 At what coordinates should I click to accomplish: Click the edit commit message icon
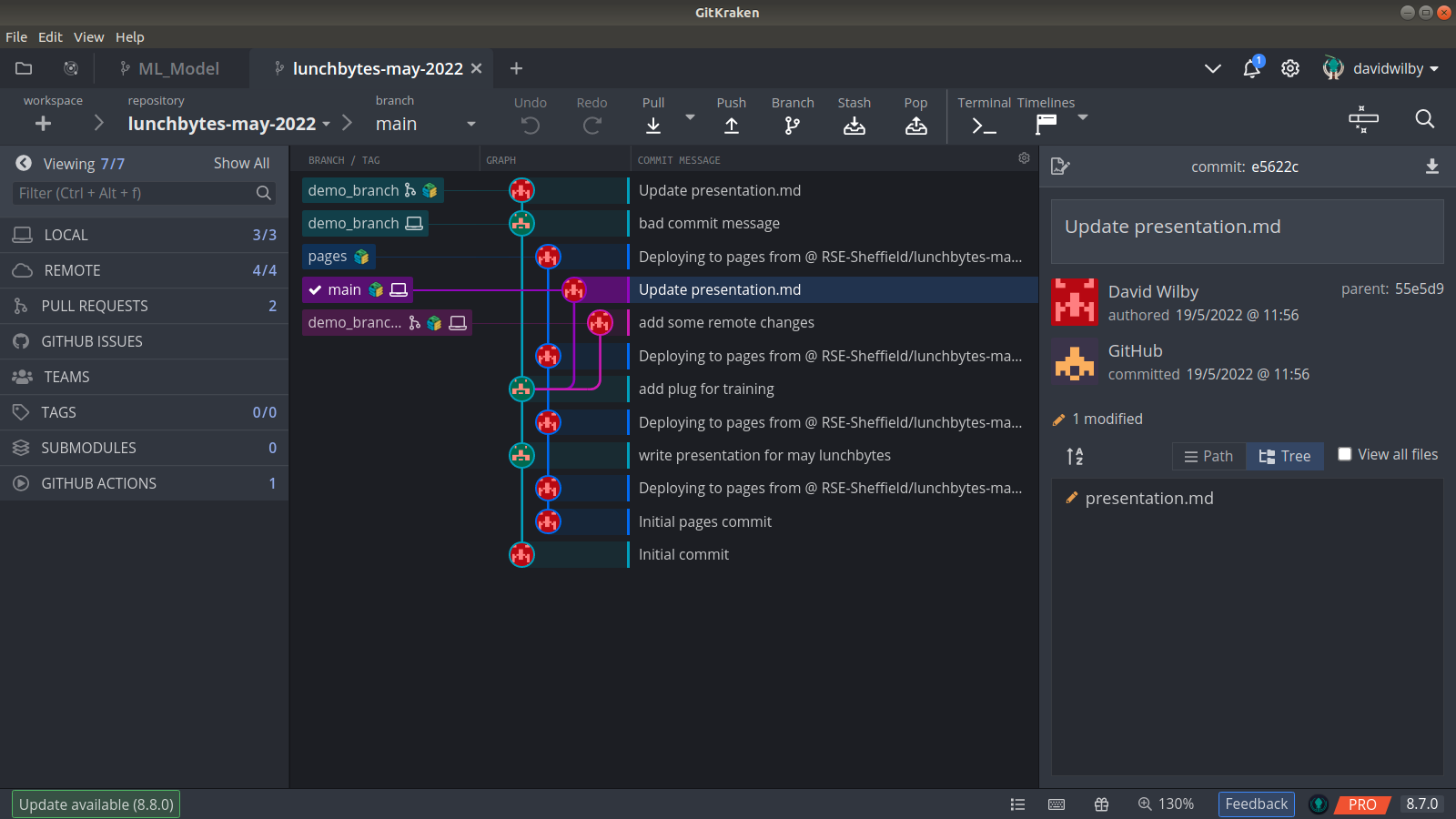coord(1060,167)
